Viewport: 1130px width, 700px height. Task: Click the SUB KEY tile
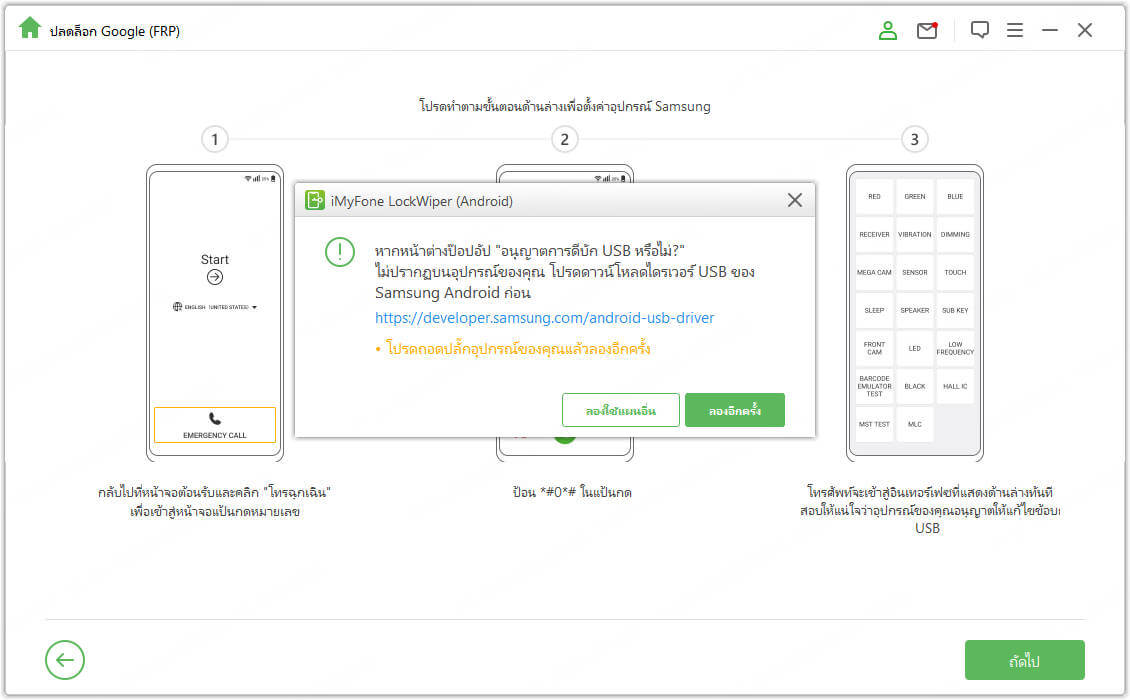click(955, 311)
